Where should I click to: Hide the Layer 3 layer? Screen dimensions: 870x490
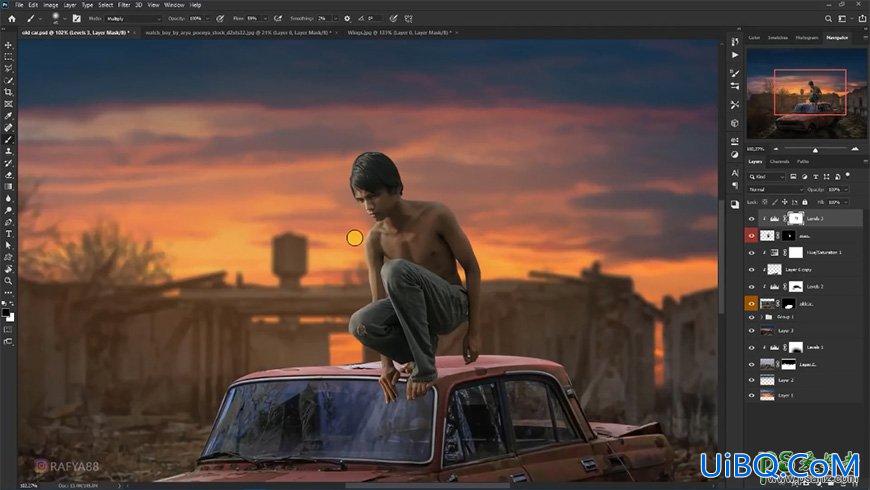[x=751, y=331]
